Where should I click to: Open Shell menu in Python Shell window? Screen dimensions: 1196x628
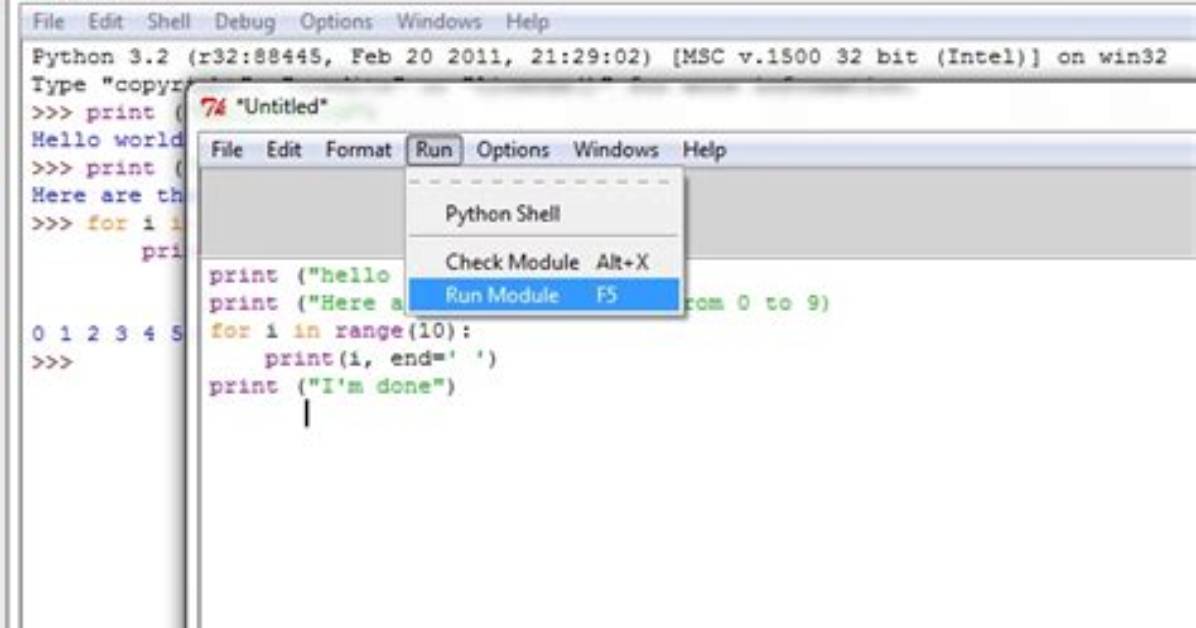169,22
